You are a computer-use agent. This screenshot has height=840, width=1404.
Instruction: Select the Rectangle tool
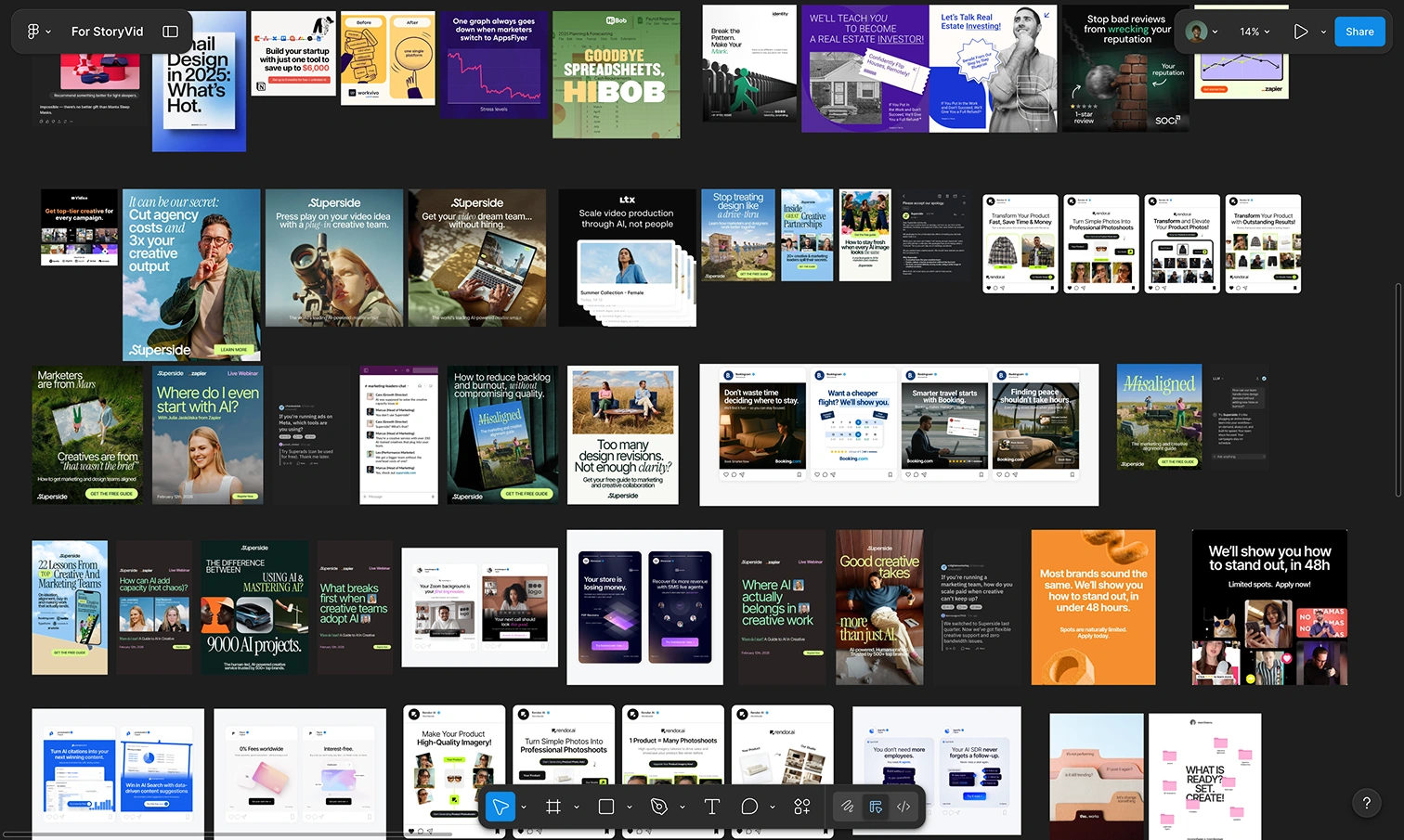[x=606, y=806]
